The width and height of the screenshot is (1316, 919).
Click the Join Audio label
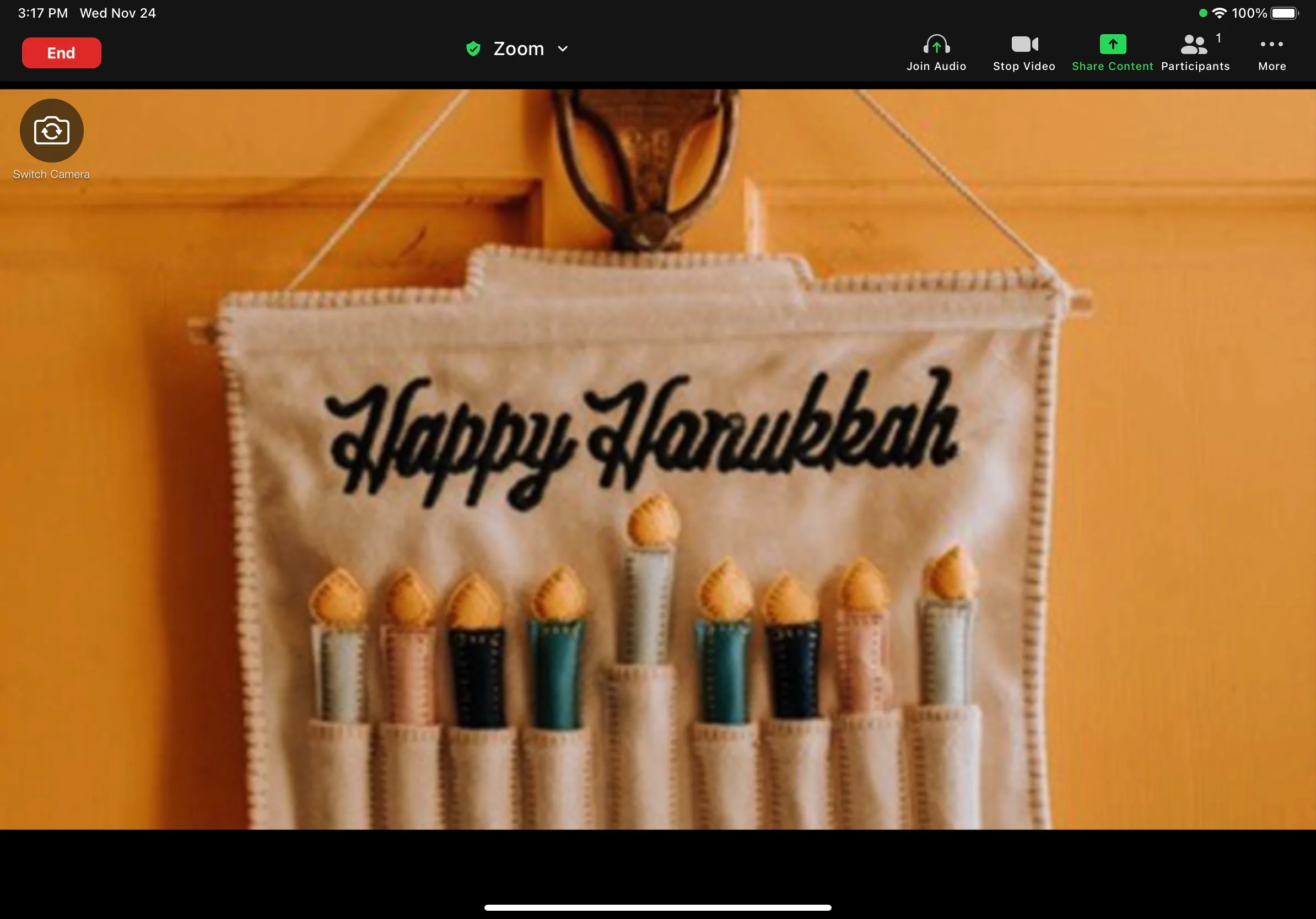936,67
